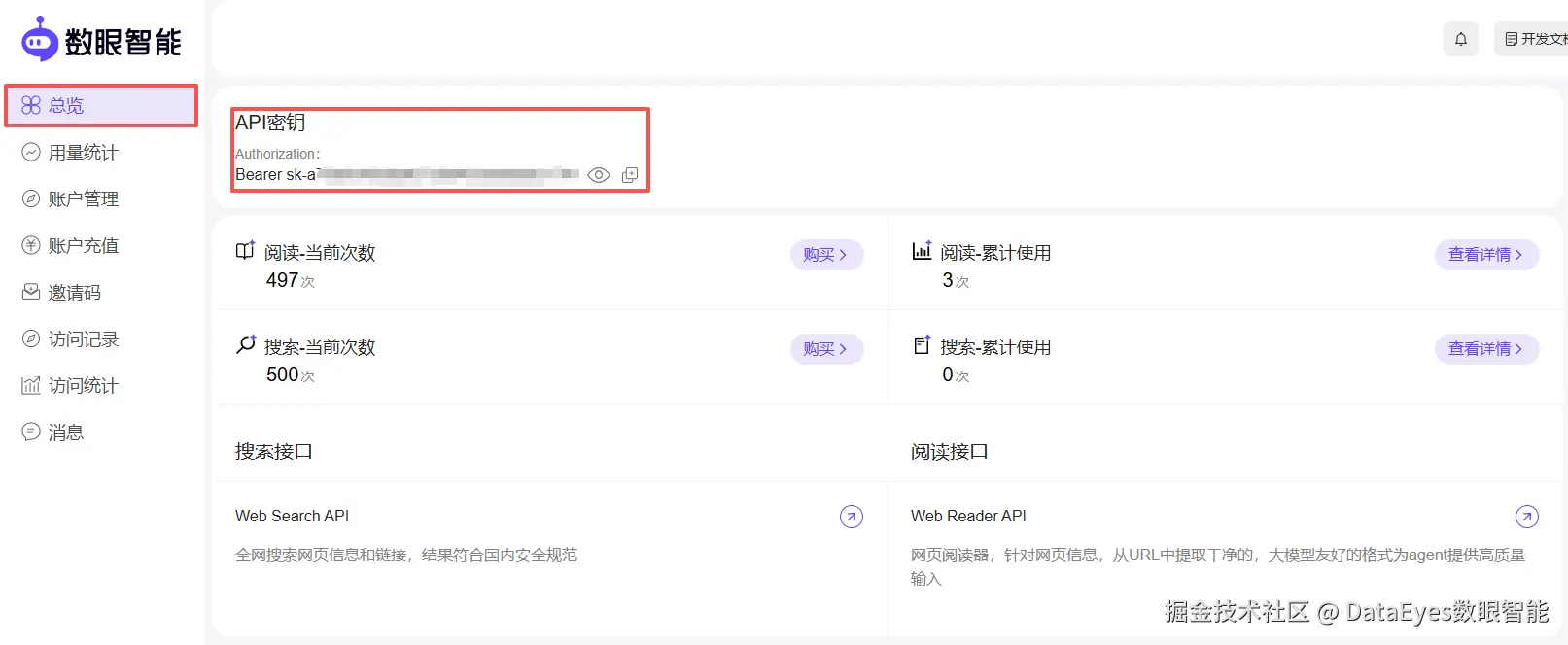Click the 搜索接口 section heading
The width and height of the screenshot is (1568, 645).
(274, 451)
